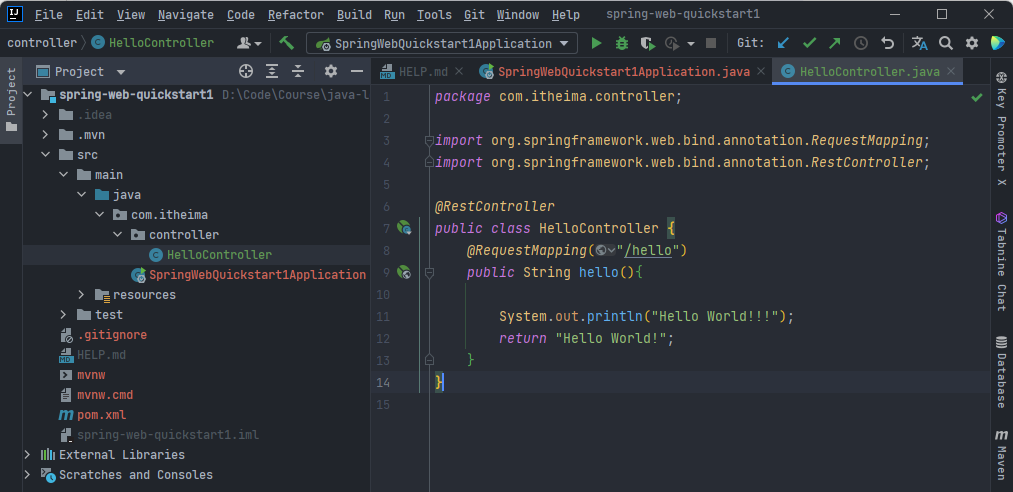Expand the resources folder
This screenshot has width=1013, height=492.
click(x=81, y=294)
